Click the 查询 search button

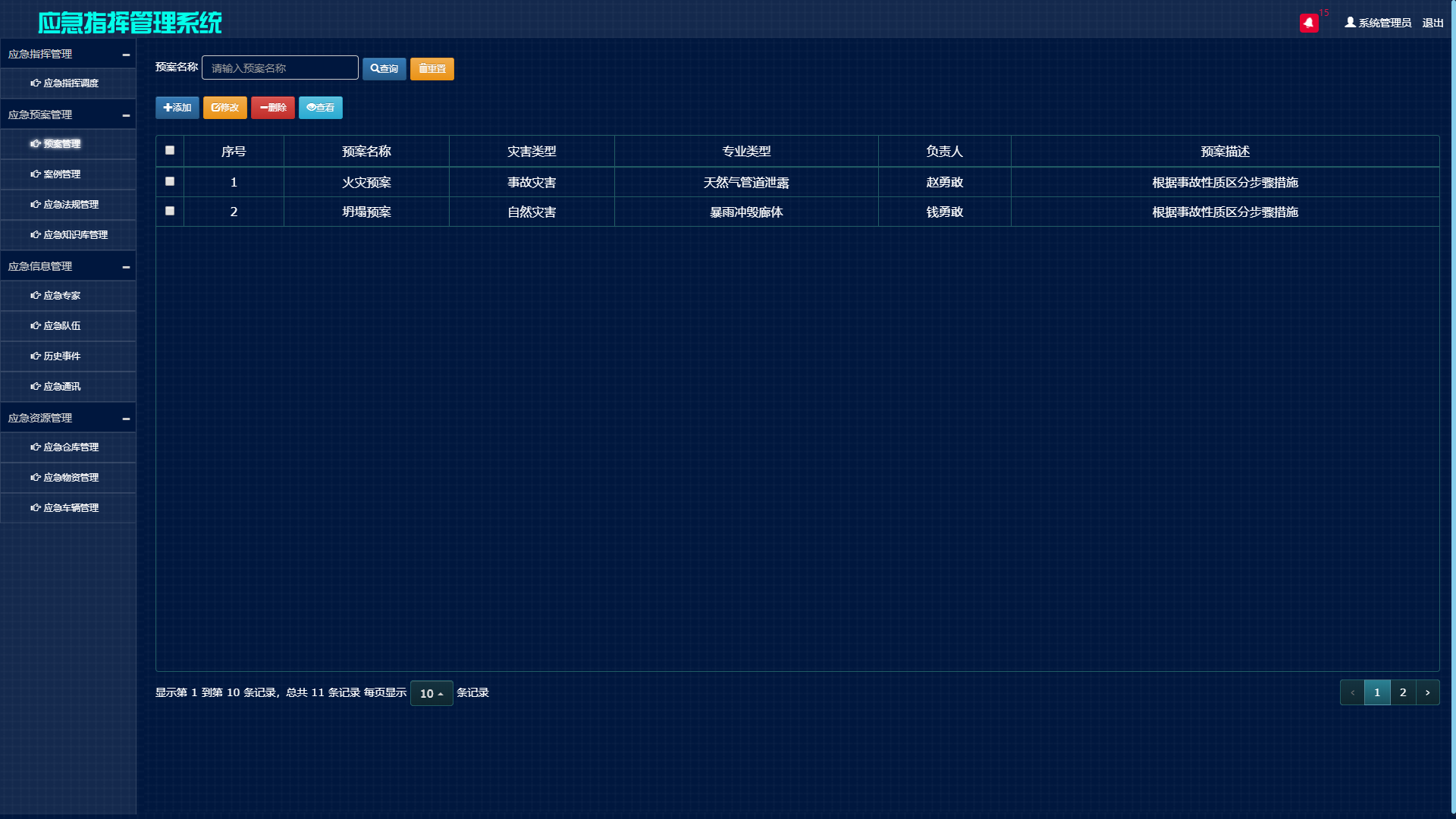384,68
